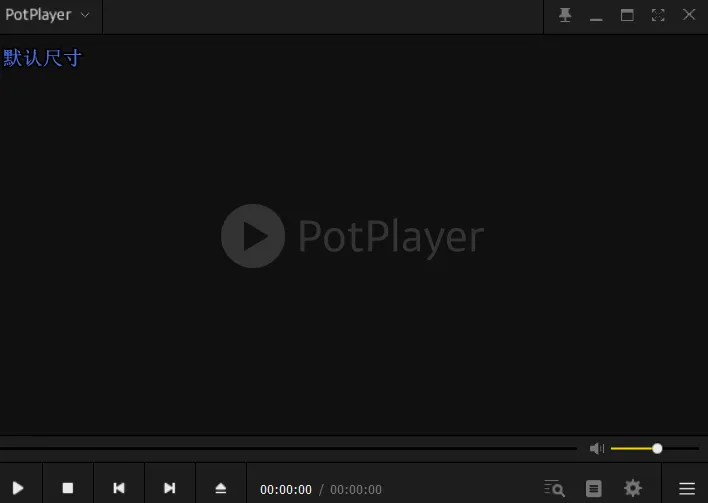This screenshot has height=503, width=708.
Task: Open a file with the eject button
Action: tap(221, 488)
